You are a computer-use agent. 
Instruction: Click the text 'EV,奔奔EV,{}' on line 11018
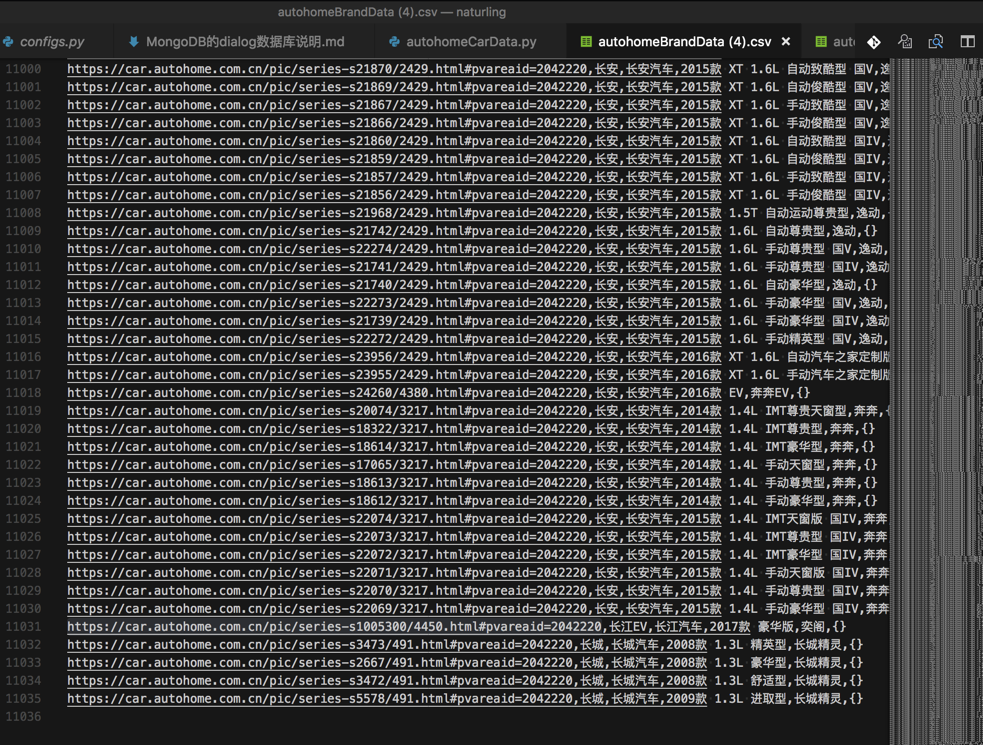coord(769,393)
